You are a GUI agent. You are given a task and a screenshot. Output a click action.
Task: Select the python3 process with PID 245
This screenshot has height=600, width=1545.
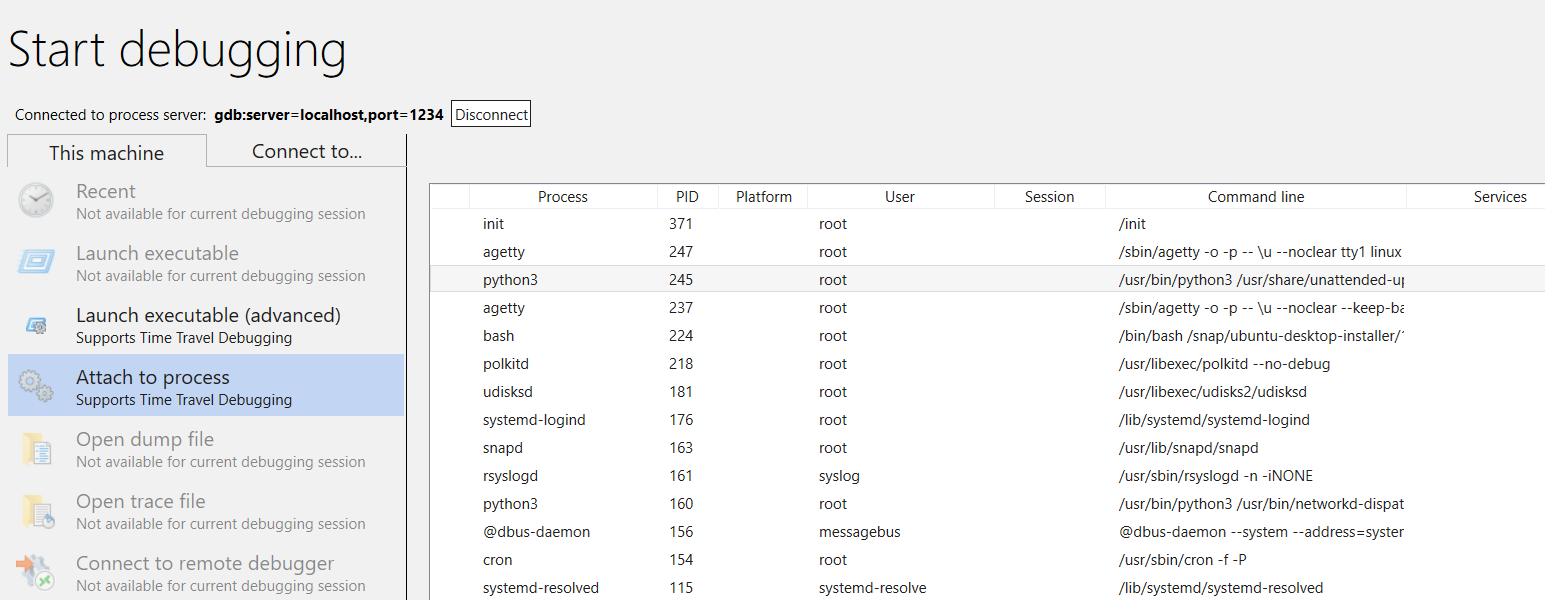point(700,279)
